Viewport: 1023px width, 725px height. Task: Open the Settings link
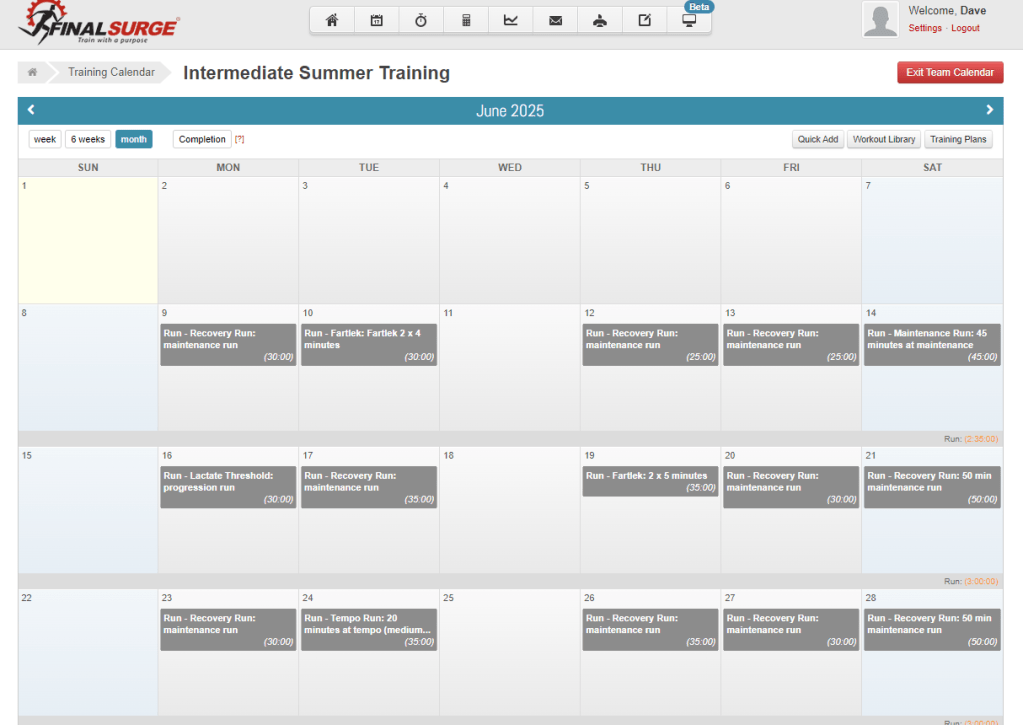pos(925,28)
